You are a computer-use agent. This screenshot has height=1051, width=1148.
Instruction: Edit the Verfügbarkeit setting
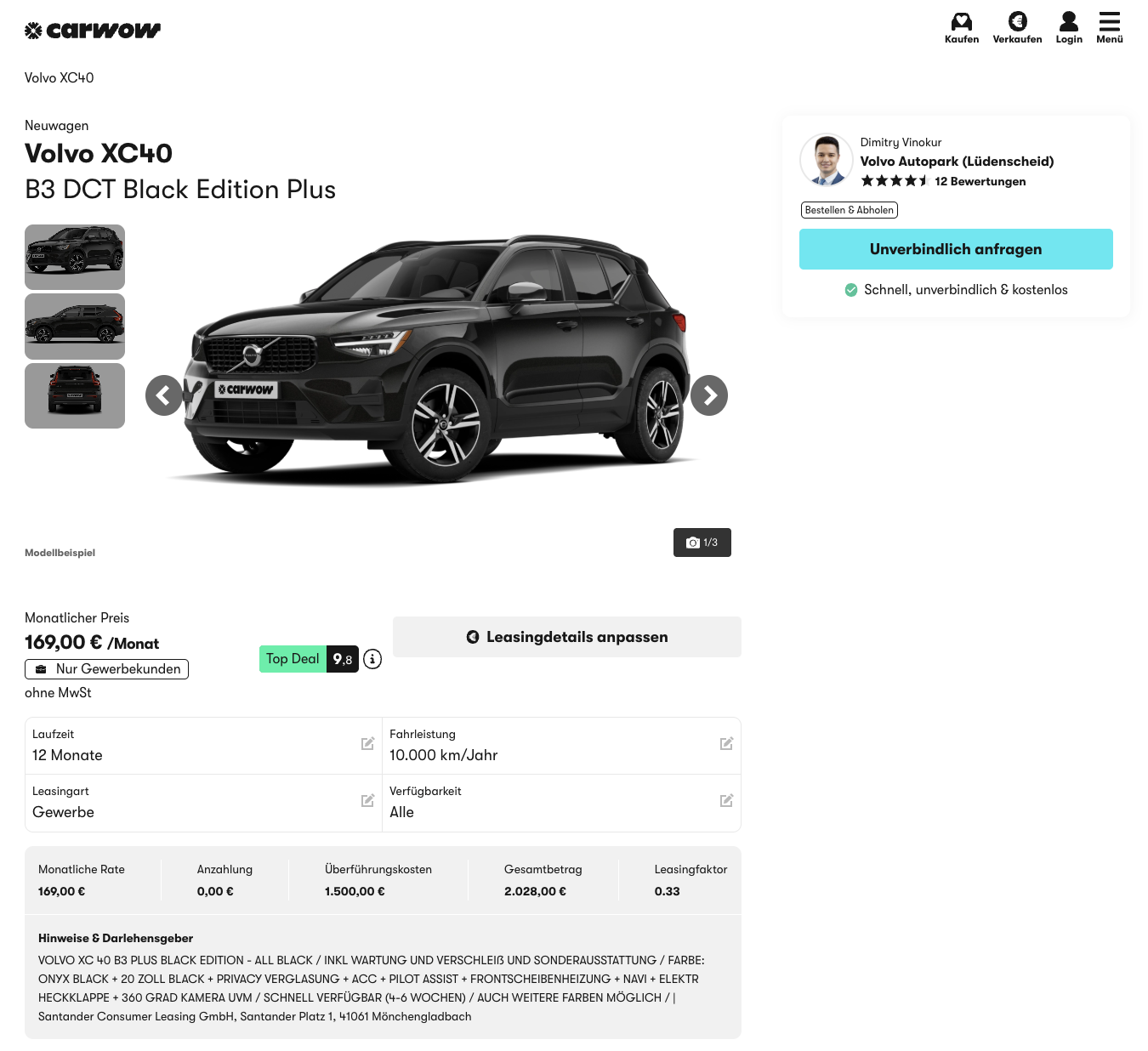(726, 801)
